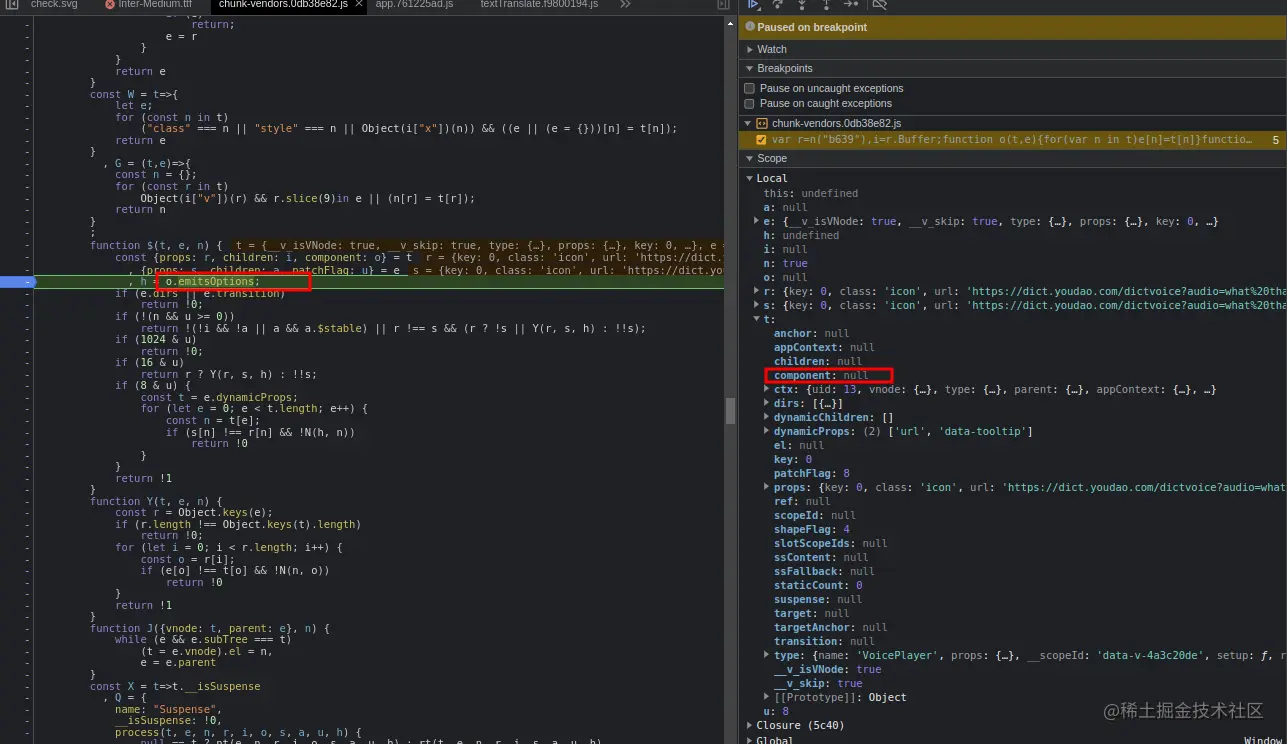
Task: Select the this: undefined entry
Action: pyautogui.click(x=811, y=193)
